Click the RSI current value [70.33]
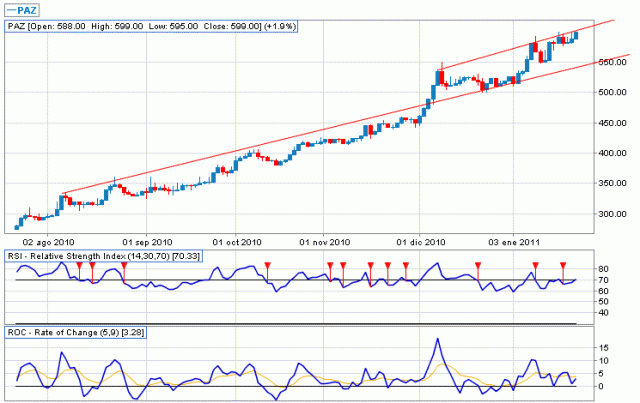Screen dimensions: 640x403 point(186,256)
